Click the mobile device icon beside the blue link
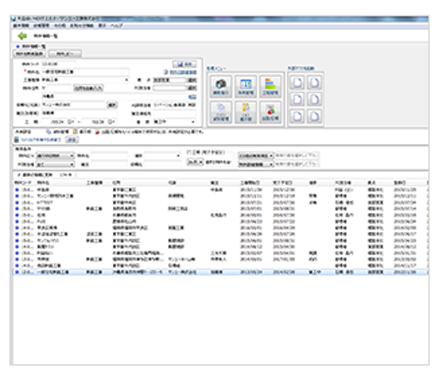The width and height of the screenshot is (442, 375). click(16, 139)
